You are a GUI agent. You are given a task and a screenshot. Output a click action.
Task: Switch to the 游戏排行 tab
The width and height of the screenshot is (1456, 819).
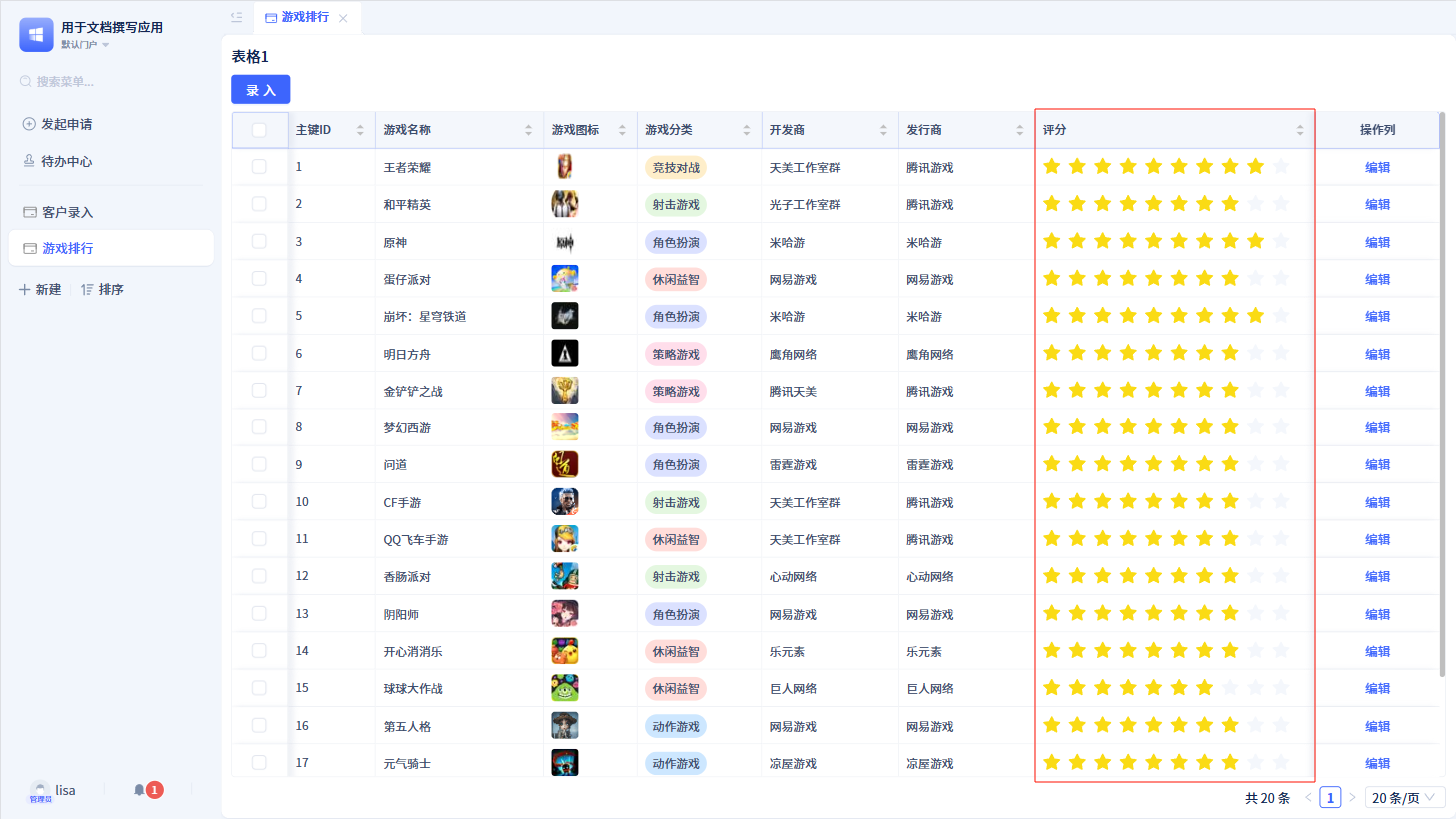[x=297, y=17]
